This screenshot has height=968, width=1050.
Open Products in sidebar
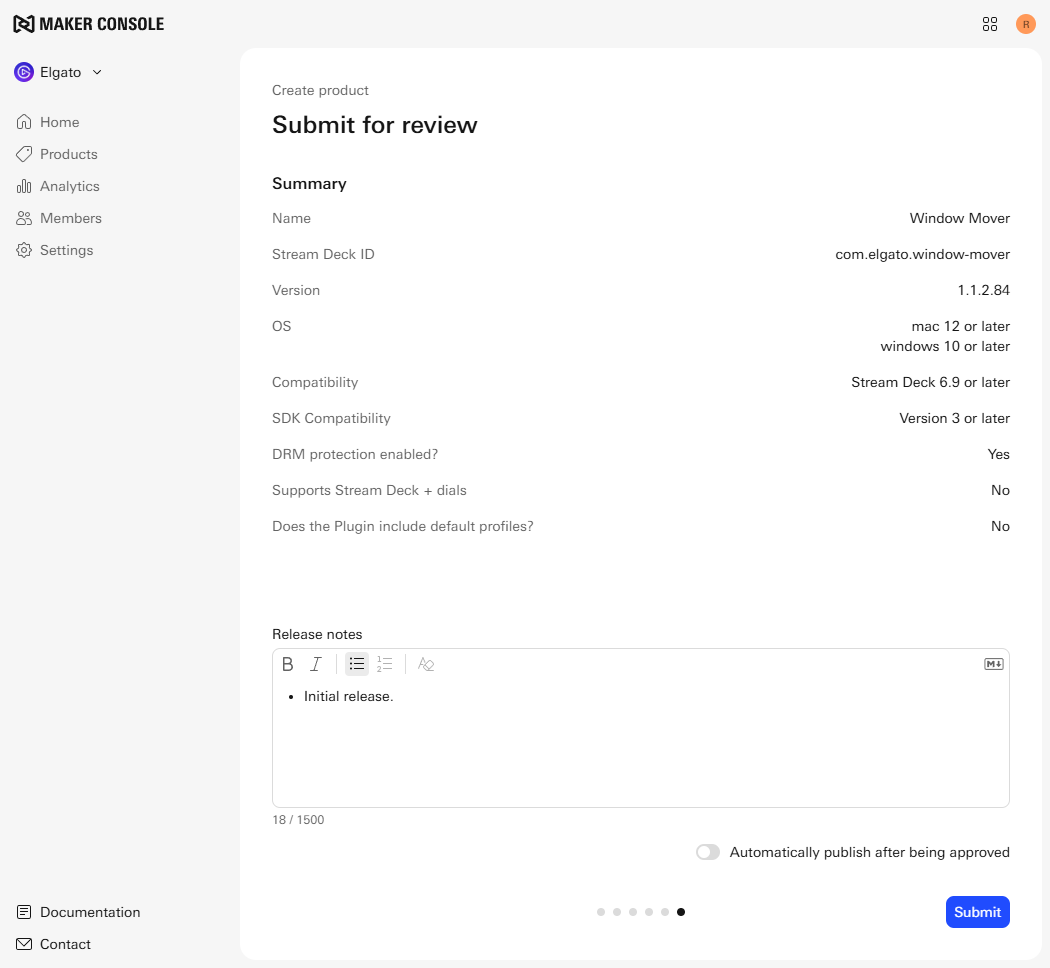pos(68,154)
